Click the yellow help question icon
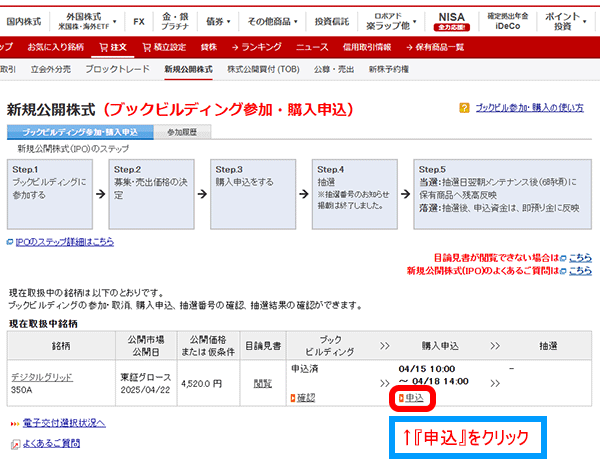 (464, 108)
